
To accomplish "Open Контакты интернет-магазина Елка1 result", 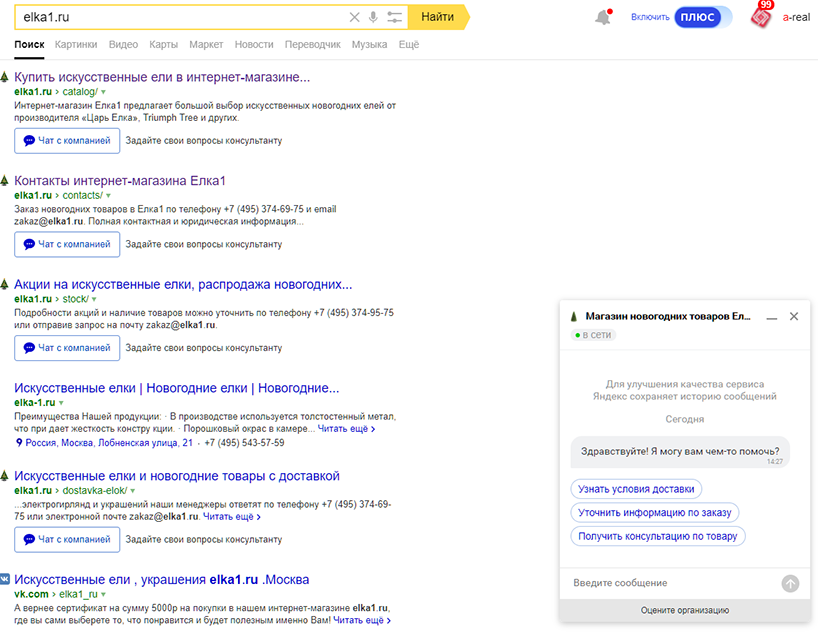I will pos(119,181).
